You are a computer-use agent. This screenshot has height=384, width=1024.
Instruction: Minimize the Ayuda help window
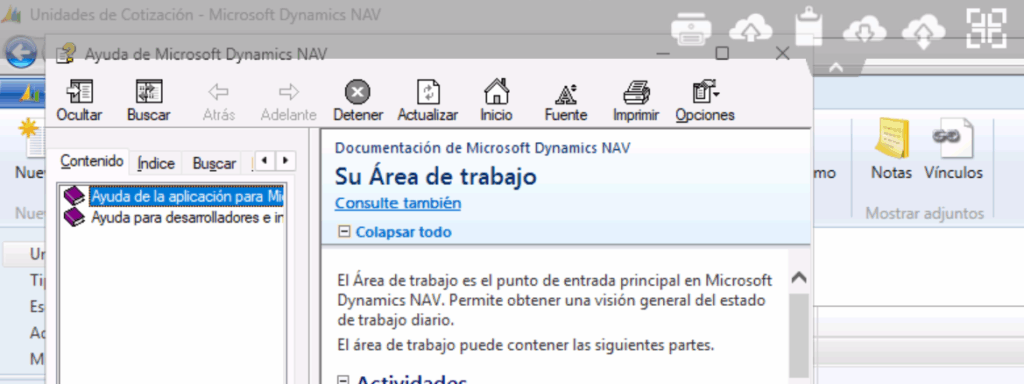[664, 54]
